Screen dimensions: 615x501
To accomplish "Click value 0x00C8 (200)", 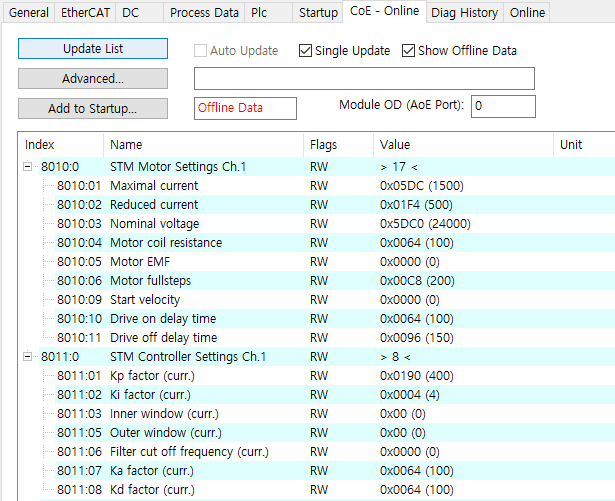I will 417,281.
